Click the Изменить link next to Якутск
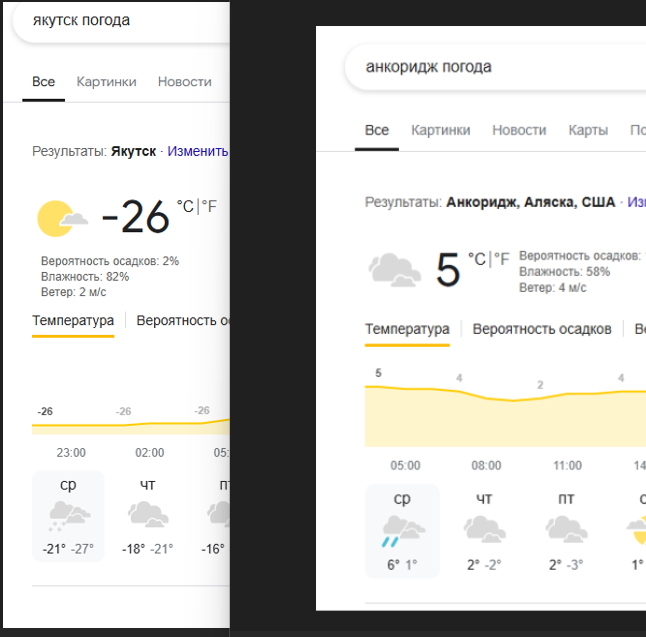Screen dimensions: 646x637 pos(198,151)
